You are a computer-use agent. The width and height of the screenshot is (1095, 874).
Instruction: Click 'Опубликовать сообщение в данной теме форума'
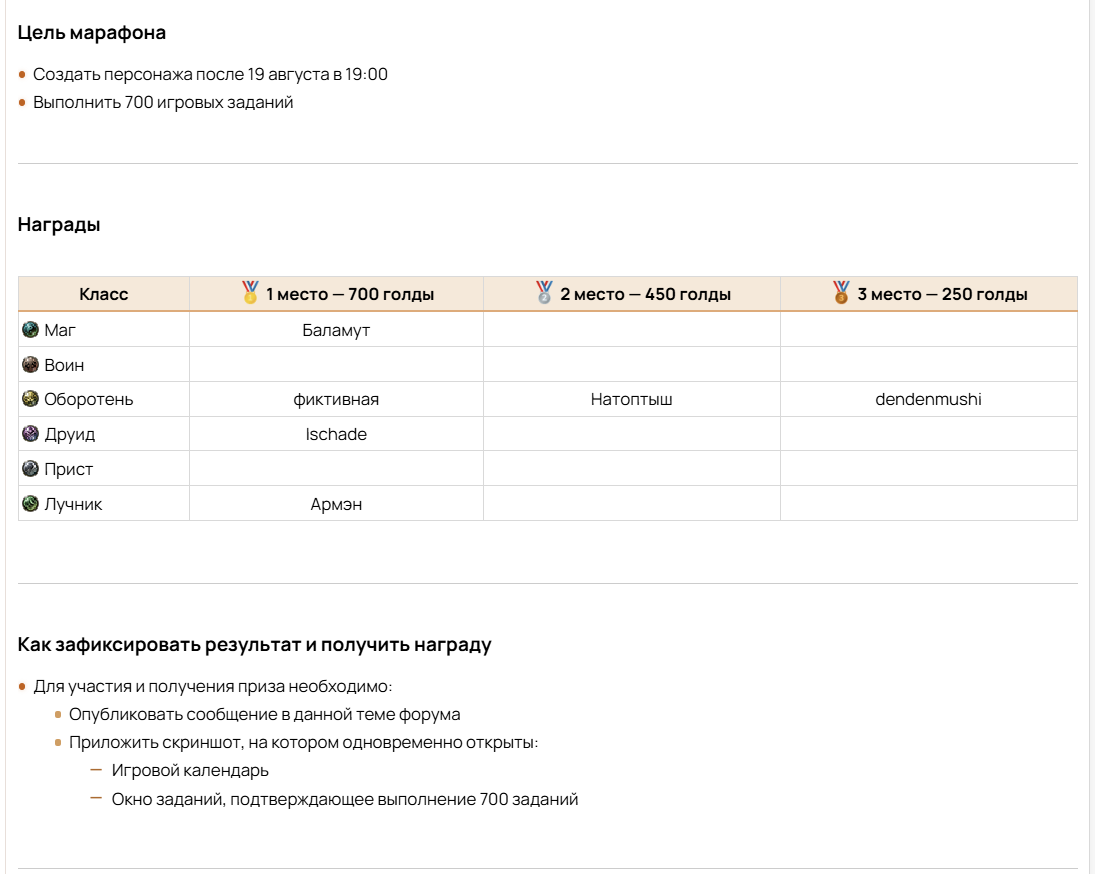[x=264, y=714]
